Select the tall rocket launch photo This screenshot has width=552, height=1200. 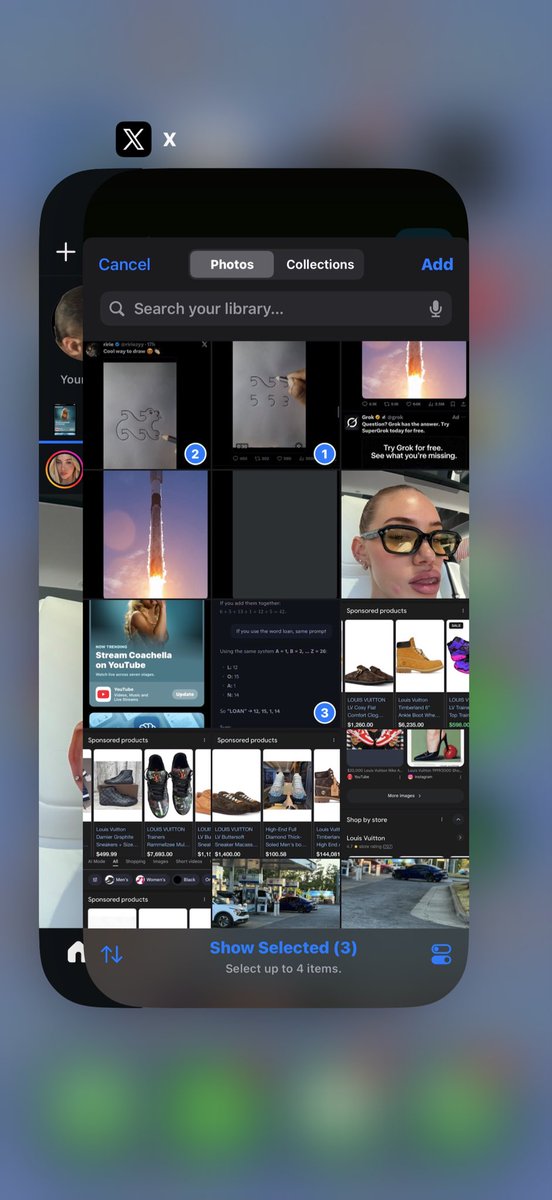(x=146, y=534)
